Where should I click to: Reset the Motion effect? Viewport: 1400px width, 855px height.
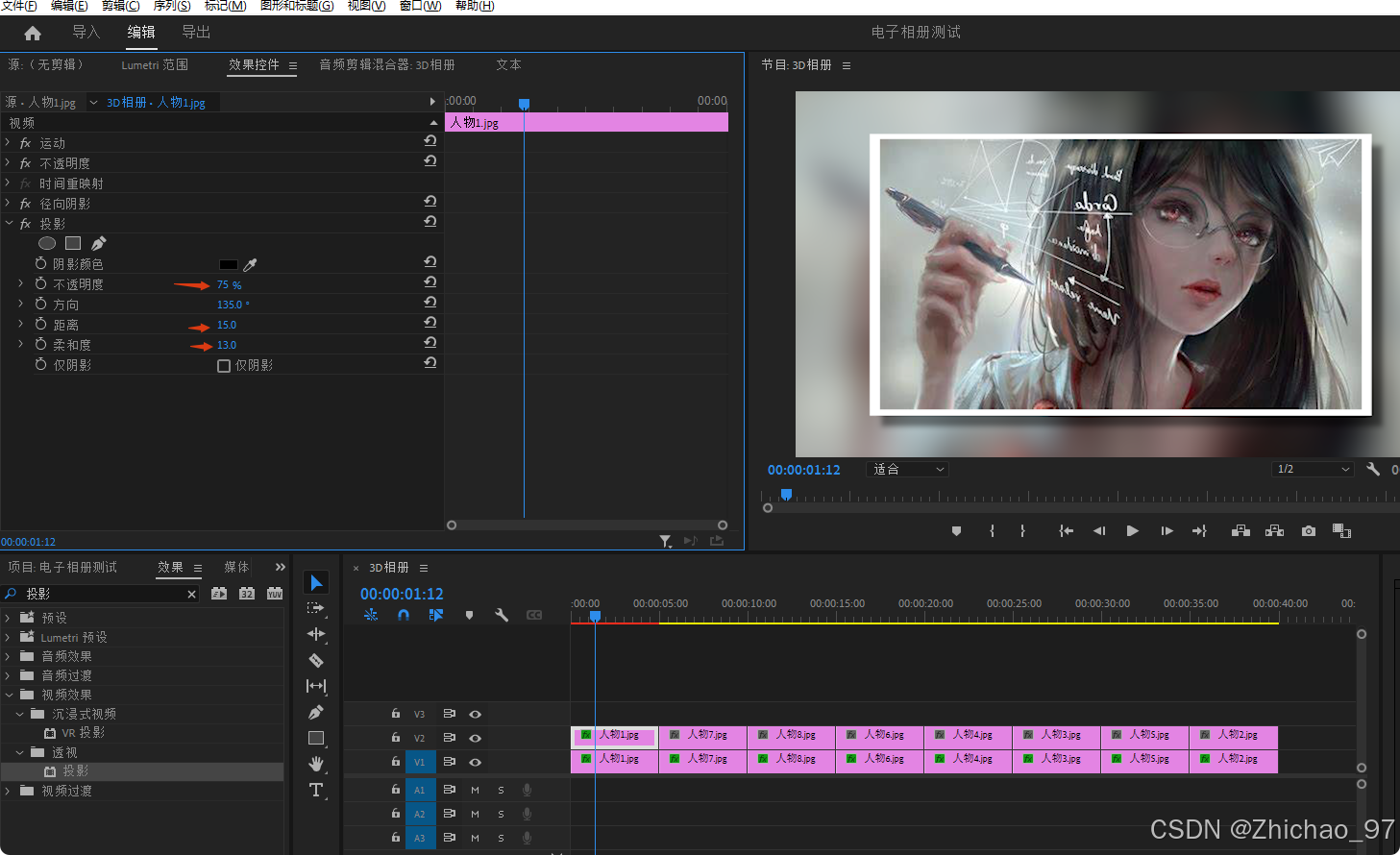coord(430,141)
